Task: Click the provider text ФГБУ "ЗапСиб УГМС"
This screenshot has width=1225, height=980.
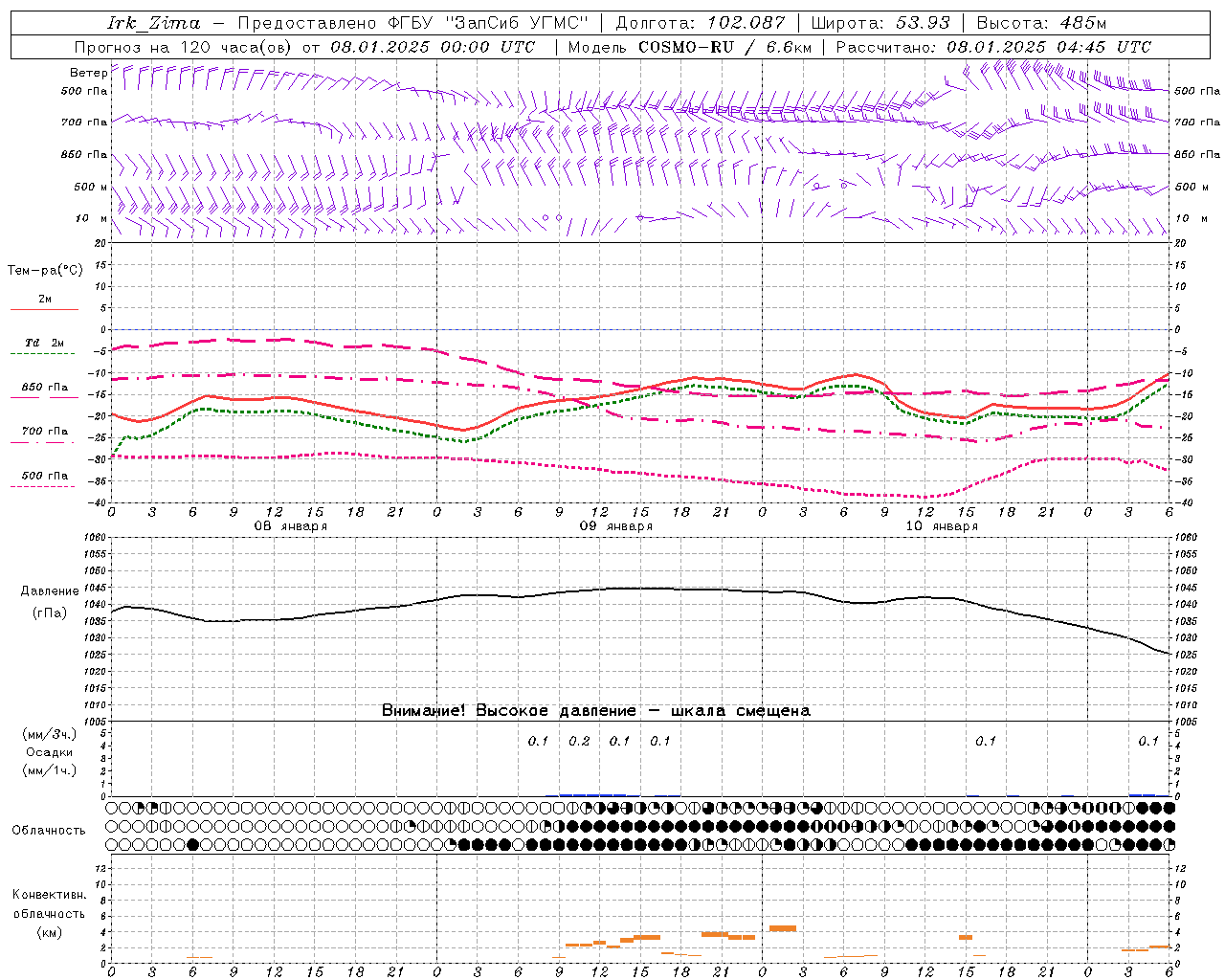Action: [x=488, y=23]
